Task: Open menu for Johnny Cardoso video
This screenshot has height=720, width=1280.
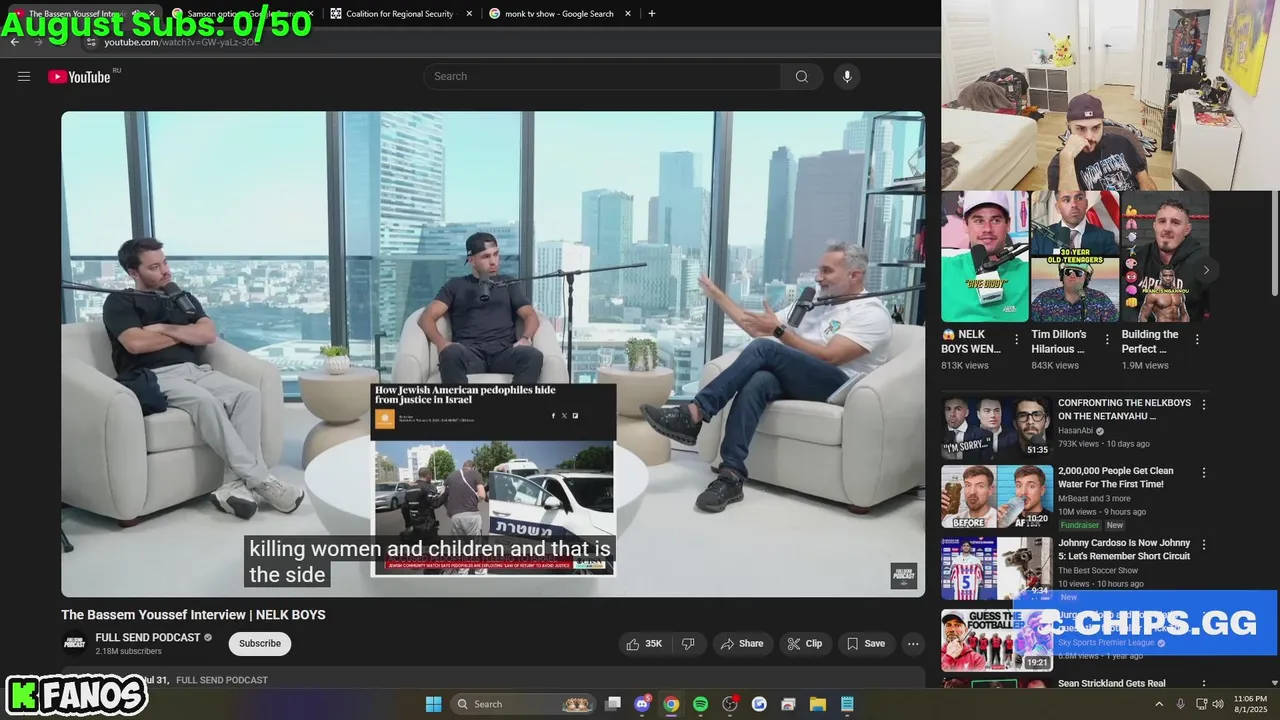Action: (1204, 545)
